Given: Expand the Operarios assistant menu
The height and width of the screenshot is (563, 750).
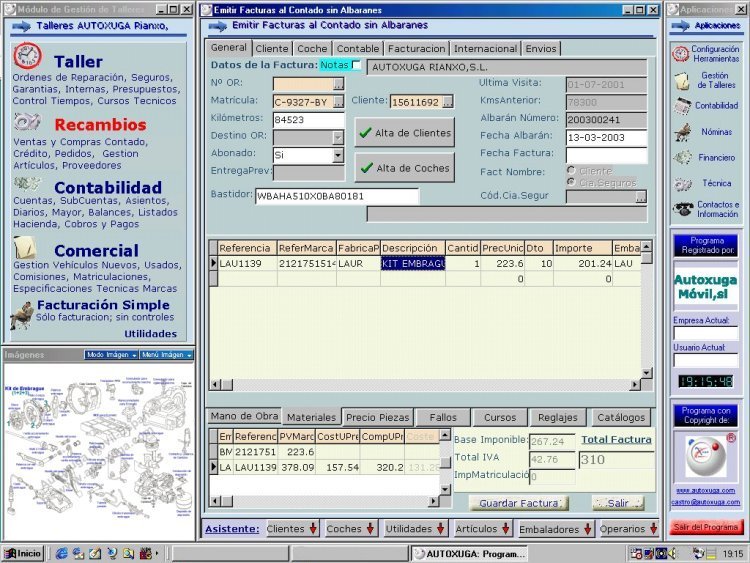Looking at the screenshot, I should point(629,529).
